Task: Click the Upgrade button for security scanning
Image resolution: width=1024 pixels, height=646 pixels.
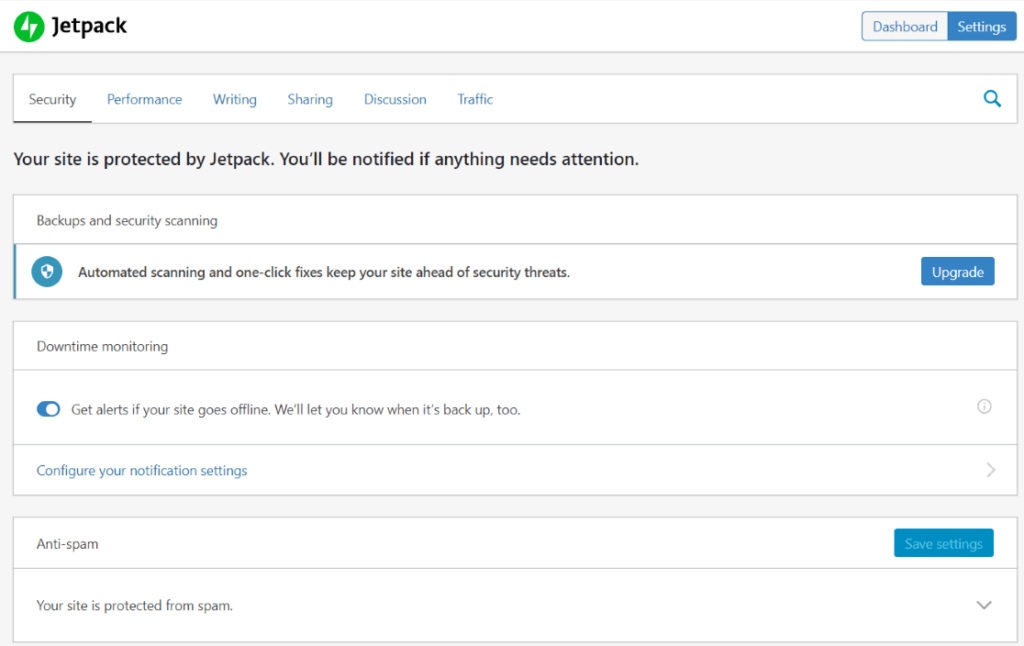Action: [957, 271]
